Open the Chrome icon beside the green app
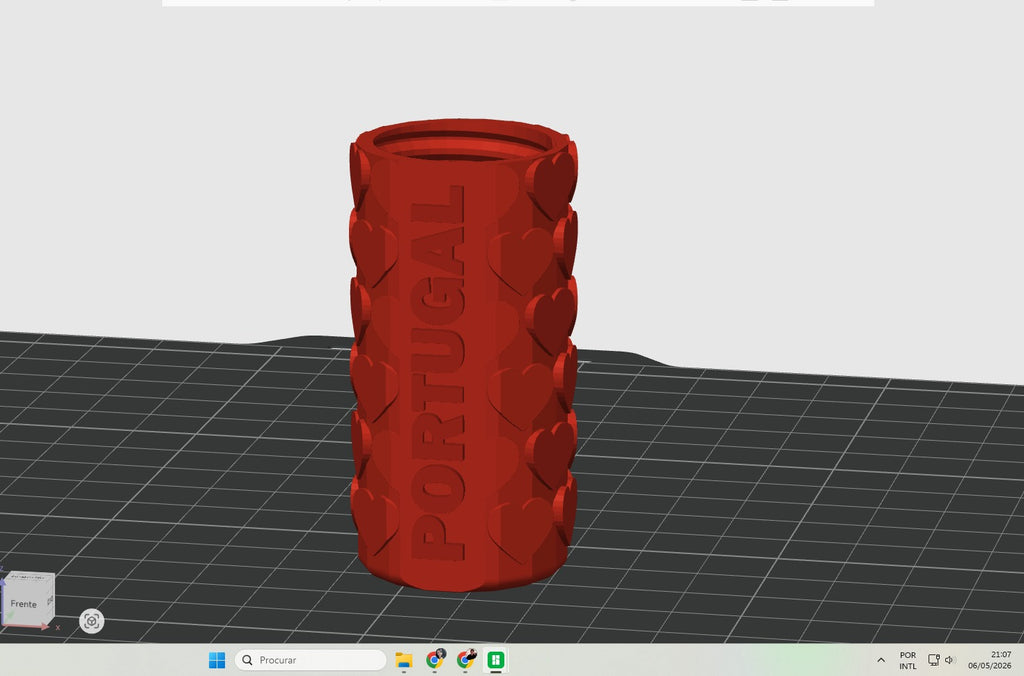 (466, 660)
